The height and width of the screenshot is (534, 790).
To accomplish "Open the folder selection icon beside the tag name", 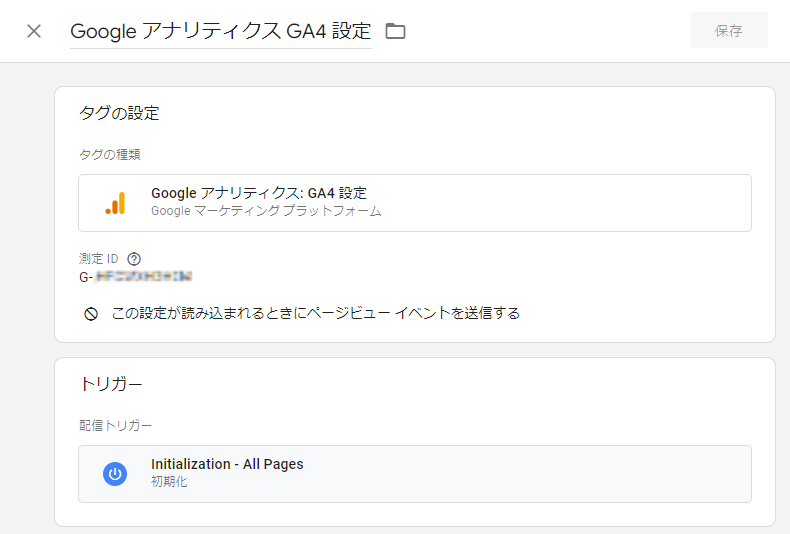I will pyautogui.click(x=396, y=31).
